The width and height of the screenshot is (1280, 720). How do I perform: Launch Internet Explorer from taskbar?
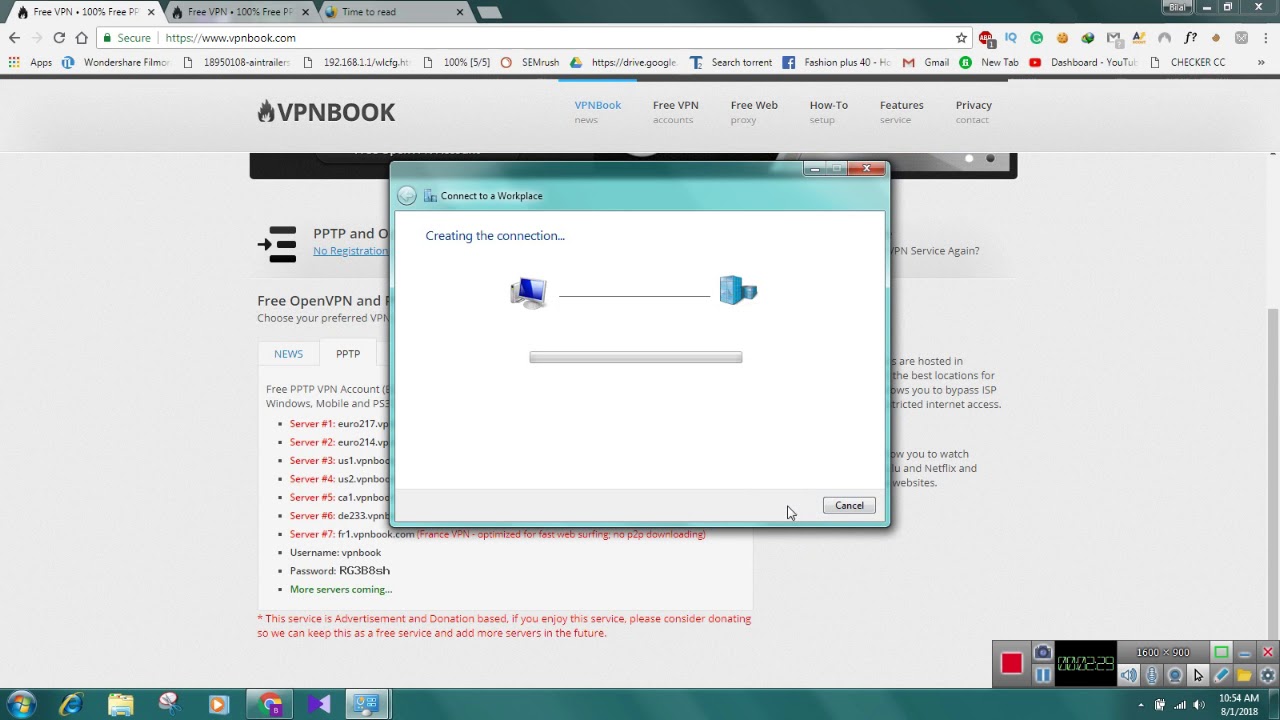(70, 704)
